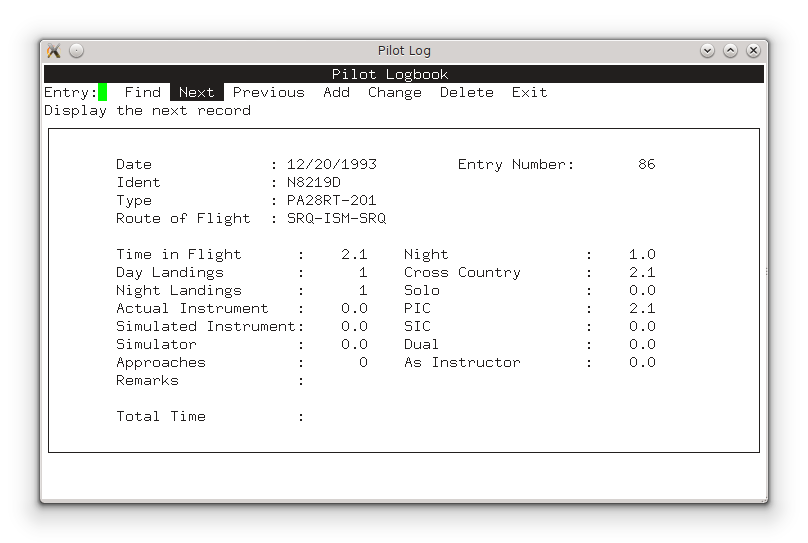Click the route SRQ-ISM-SRQ
The width and height of the screenshot is (808, 543).
336,218
